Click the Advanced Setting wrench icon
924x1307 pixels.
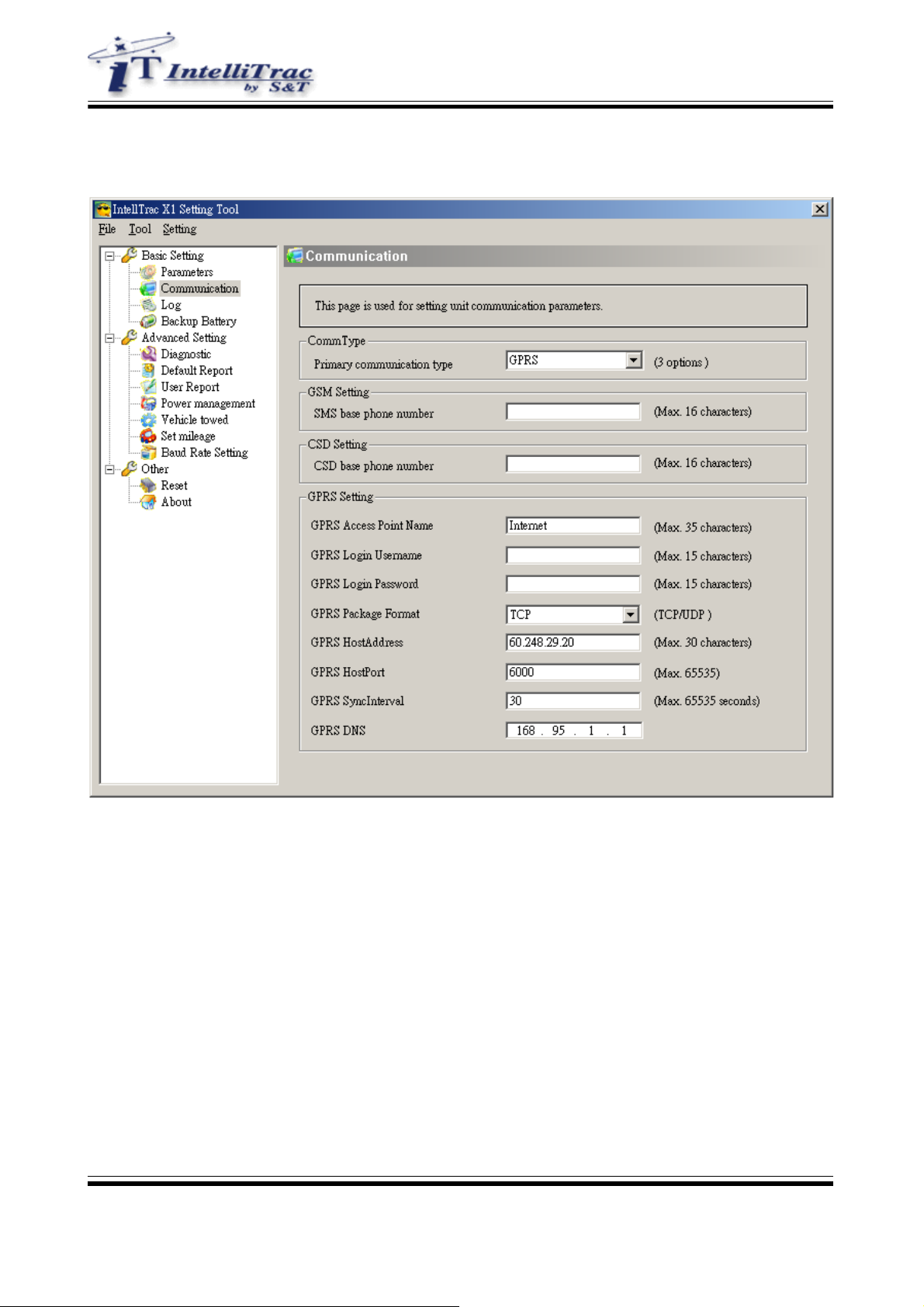click(x=129, y=337)
